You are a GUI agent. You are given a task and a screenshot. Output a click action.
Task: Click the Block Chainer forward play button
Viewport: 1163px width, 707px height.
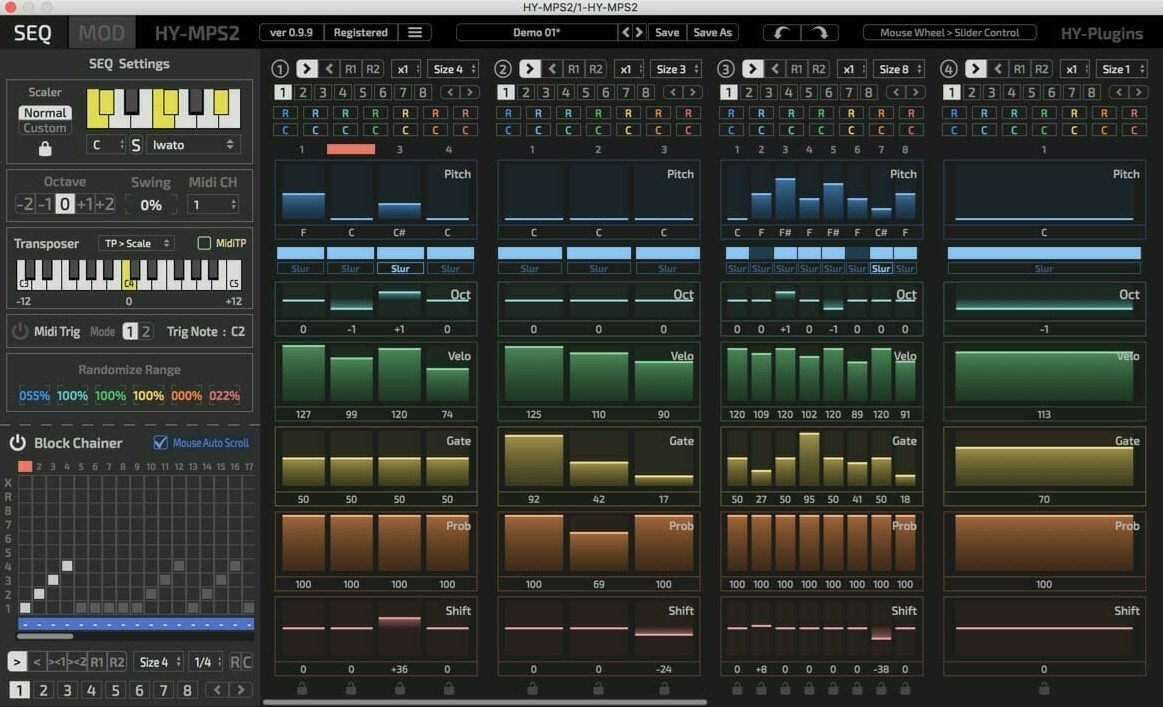click(17, 662)
